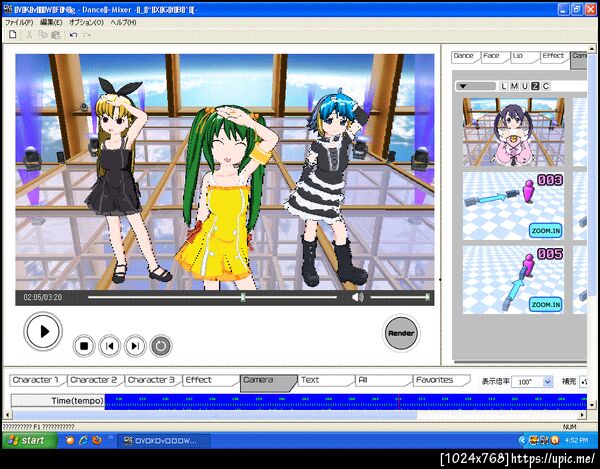Select the Character 1 timeline tab
Image resolution: width=600 pixels, height=469 pixels.
[x=37, y=380]
